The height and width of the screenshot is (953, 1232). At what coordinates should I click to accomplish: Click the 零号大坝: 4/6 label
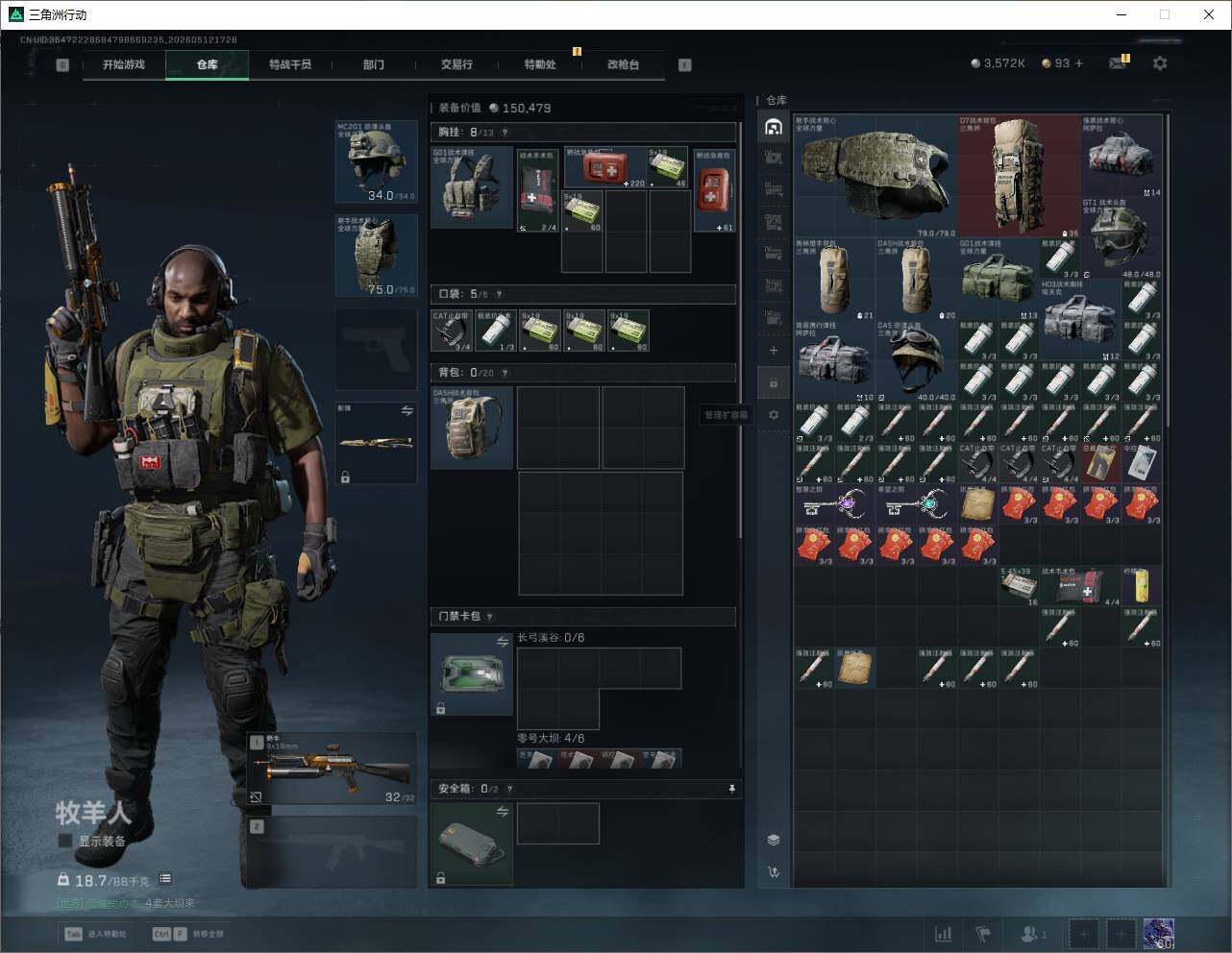pyautogui.click(x=551, y=739)
